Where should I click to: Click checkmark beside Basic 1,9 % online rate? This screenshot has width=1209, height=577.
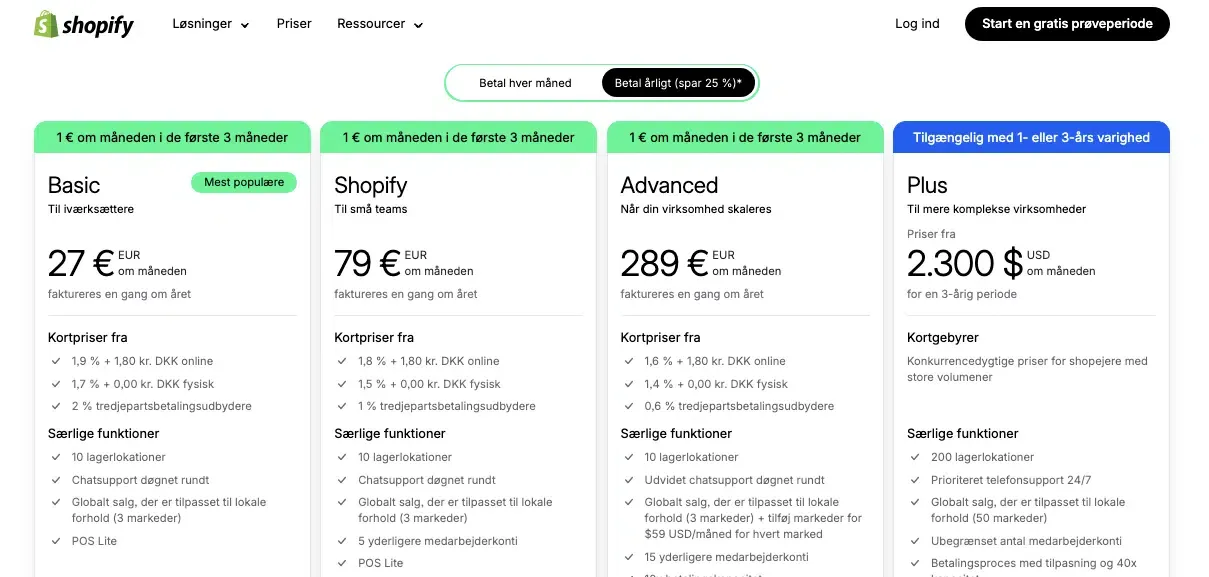coord(56,361)
